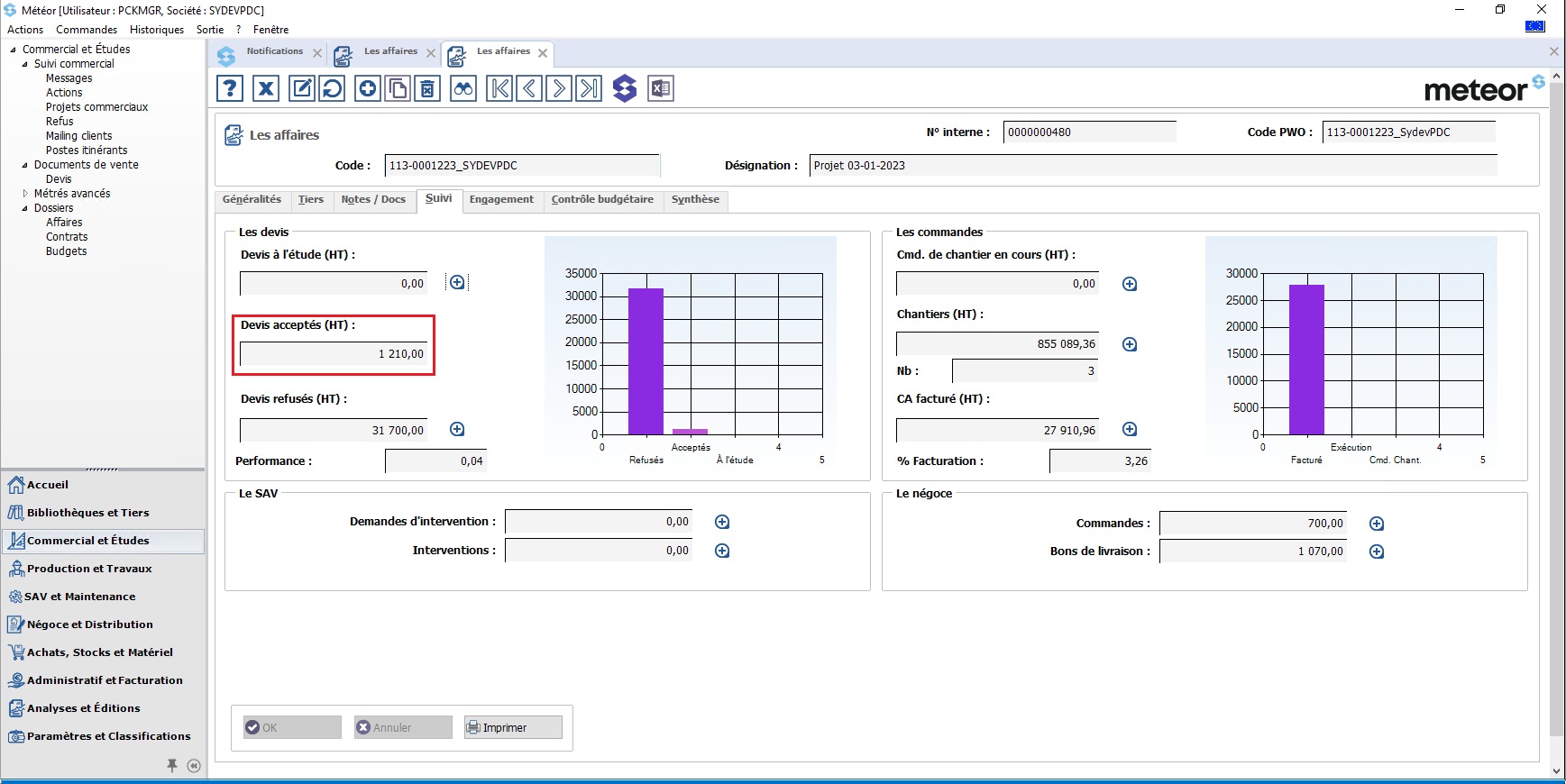Switch to the Tiers tab
The width and height of the screenshot is (1566, 784).
(311, 200)
